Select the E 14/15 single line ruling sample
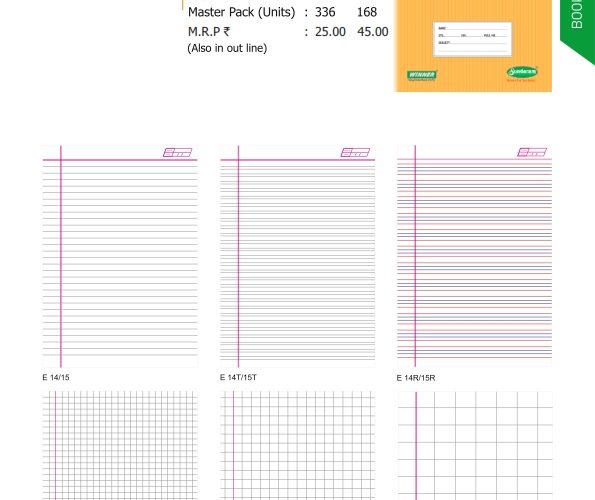 pyautogui.click(x=120, y=256)
